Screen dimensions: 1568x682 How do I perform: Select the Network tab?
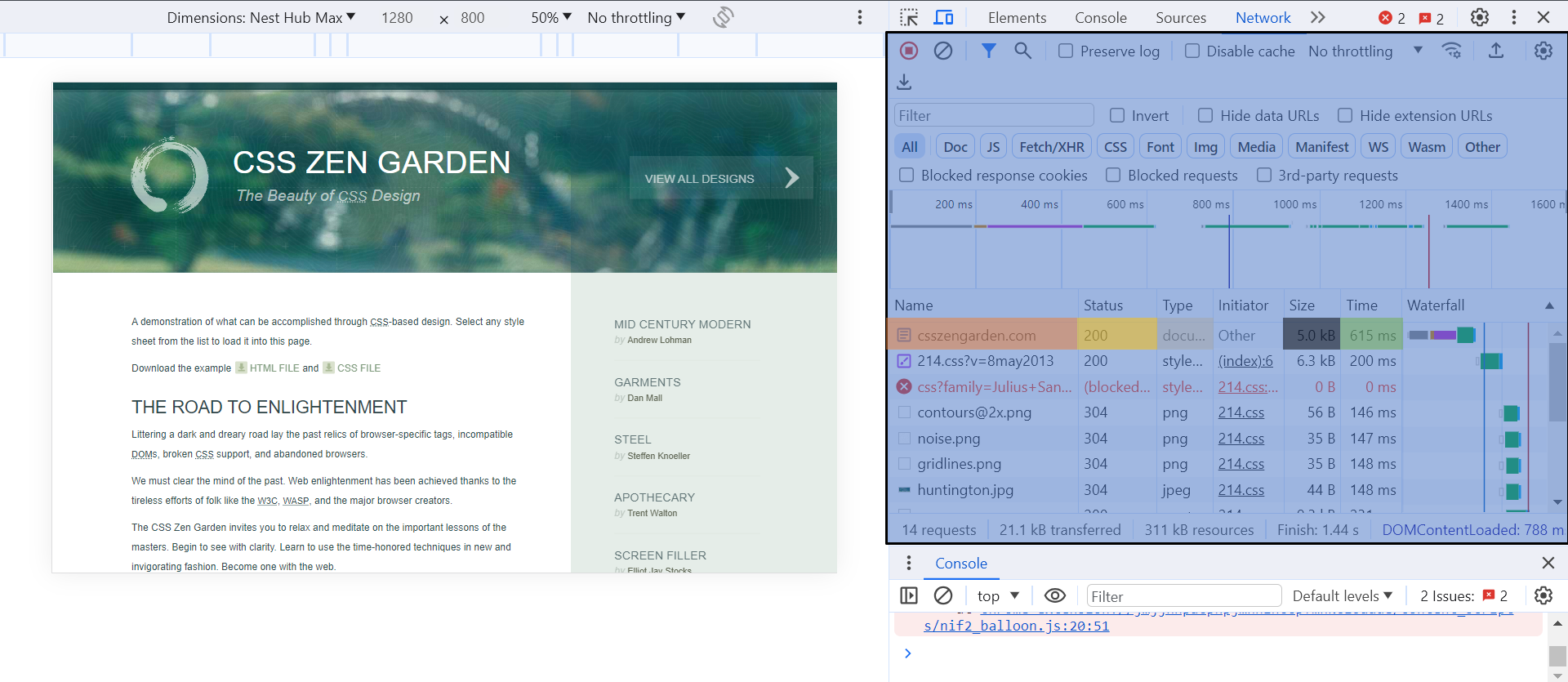(1263, 17)
